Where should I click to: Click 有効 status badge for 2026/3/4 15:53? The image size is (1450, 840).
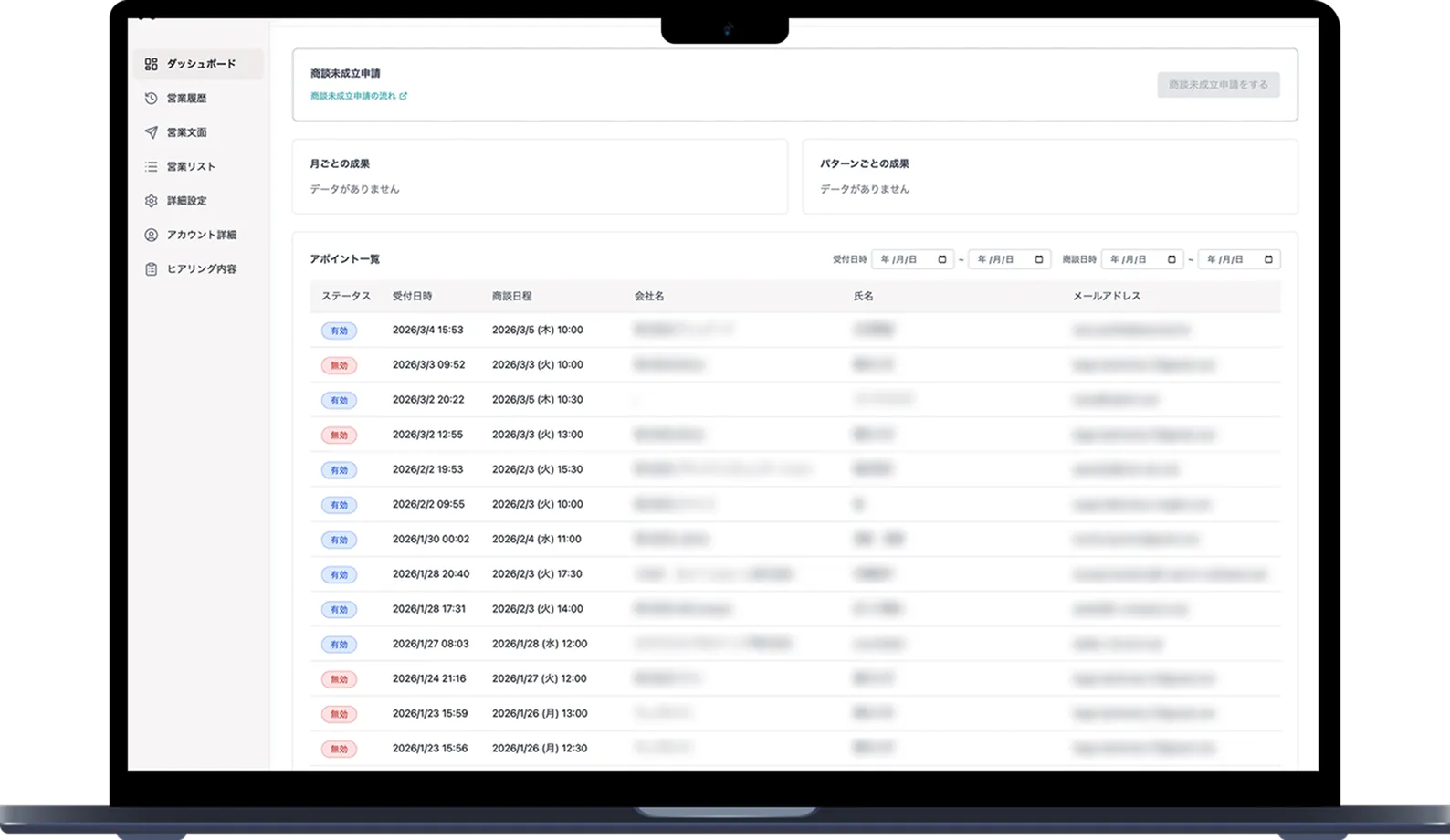[339, 331]
